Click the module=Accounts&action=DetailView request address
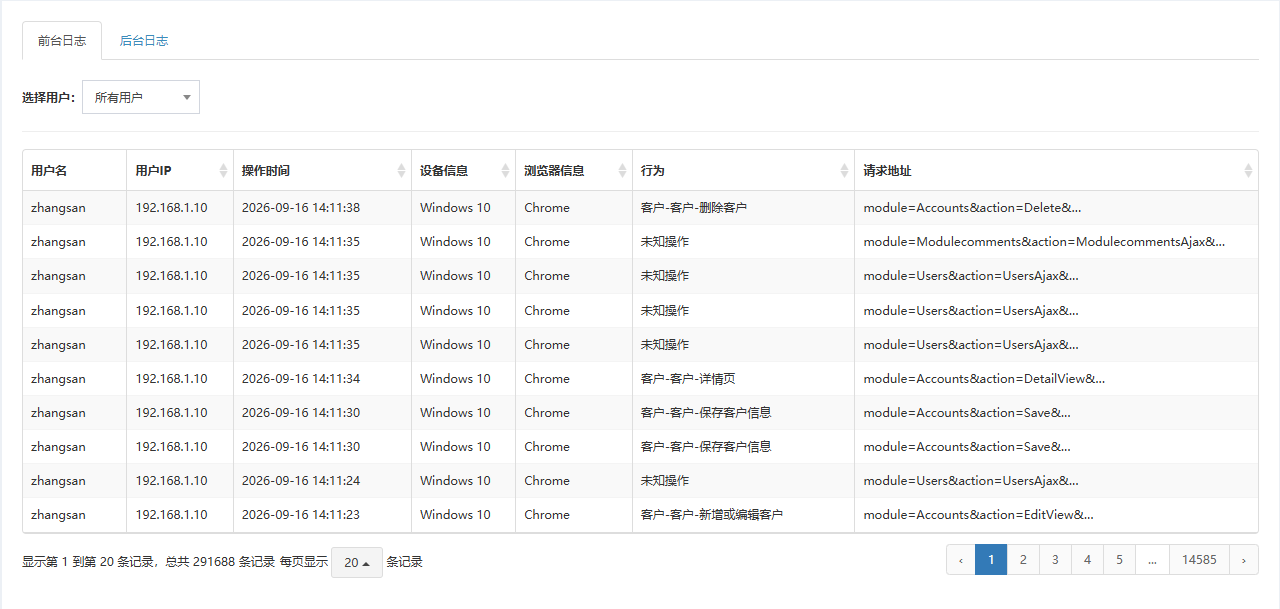The image size is (1280, 609). tap(984, 379)
